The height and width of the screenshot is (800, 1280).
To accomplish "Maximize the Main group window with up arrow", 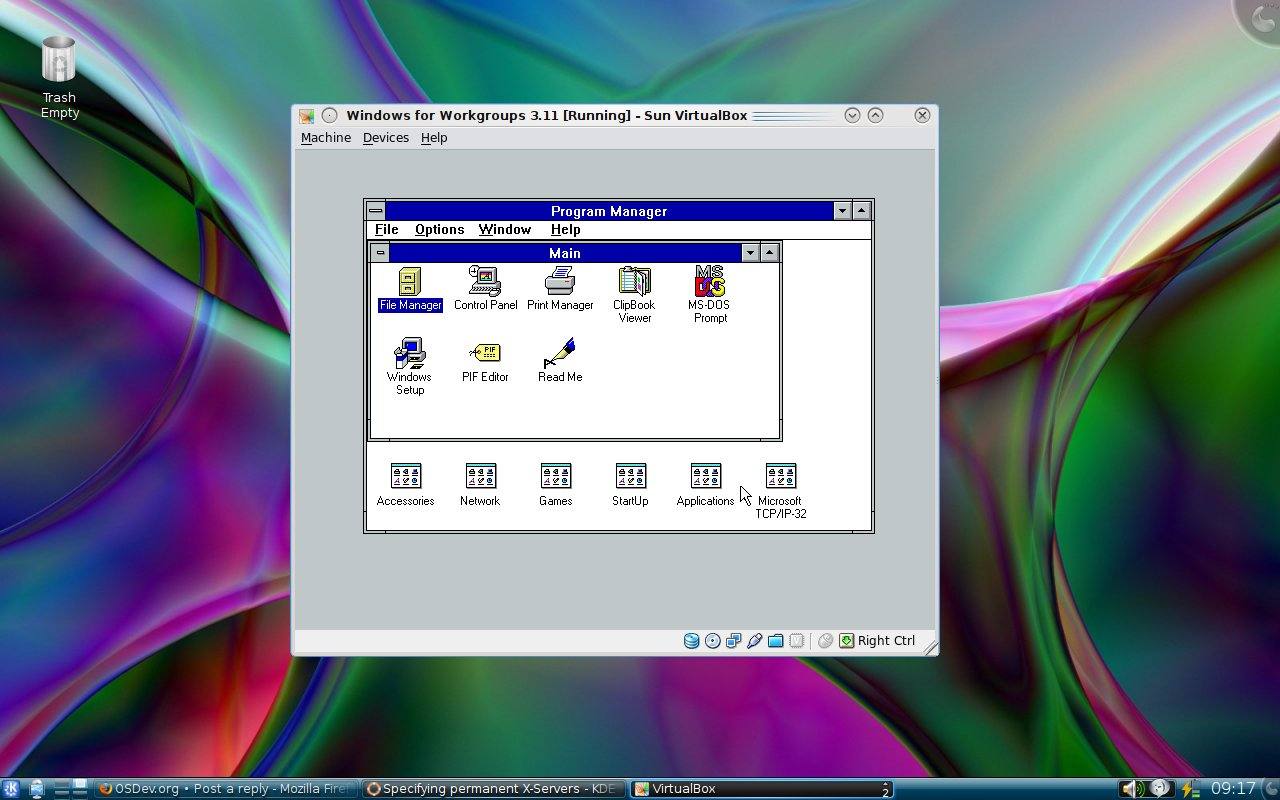I will tap(769, 253).
